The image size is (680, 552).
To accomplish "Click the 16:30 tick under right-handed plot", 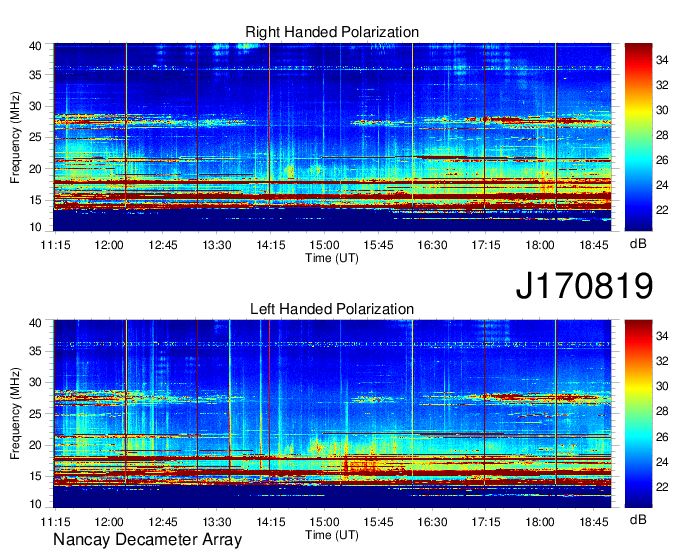I will point(432,245).
